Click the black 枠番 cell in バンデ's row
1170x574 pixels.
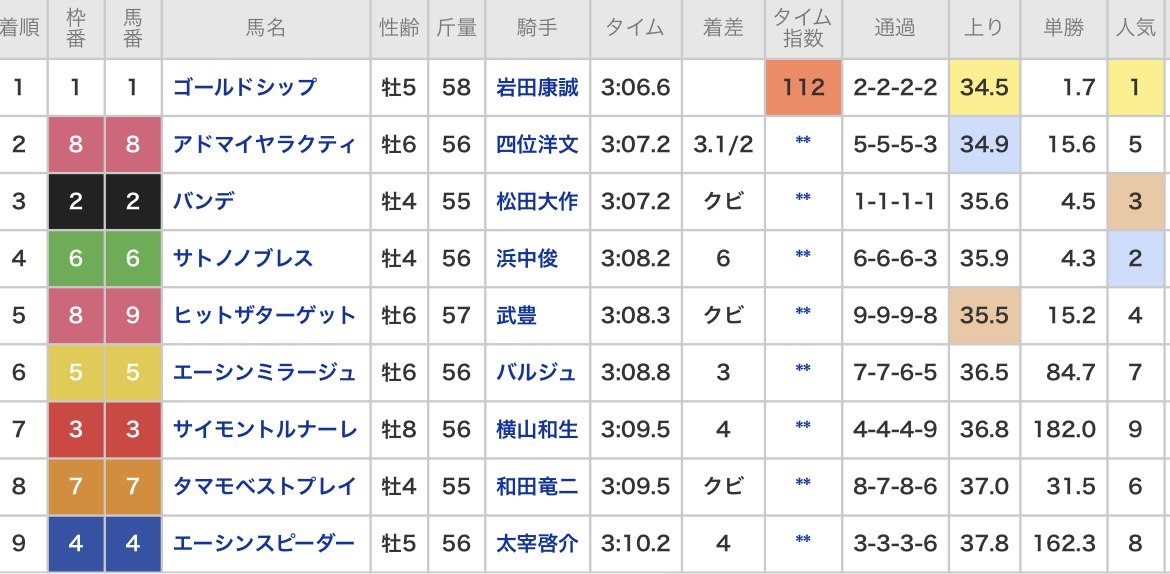76,201
